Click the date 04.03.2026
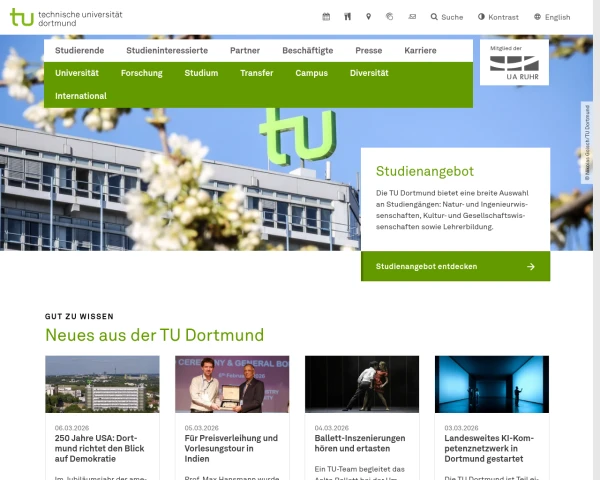The image size is (600, 480). coord(332,428)
